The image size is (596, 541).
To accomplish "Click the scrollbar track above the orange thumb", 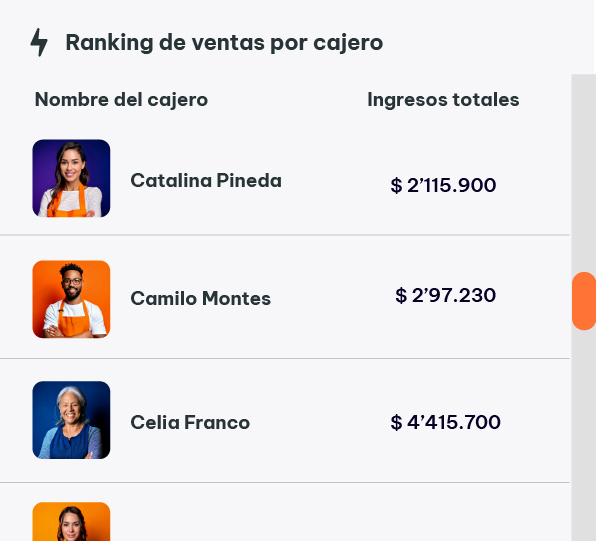I will click(584, 173).
